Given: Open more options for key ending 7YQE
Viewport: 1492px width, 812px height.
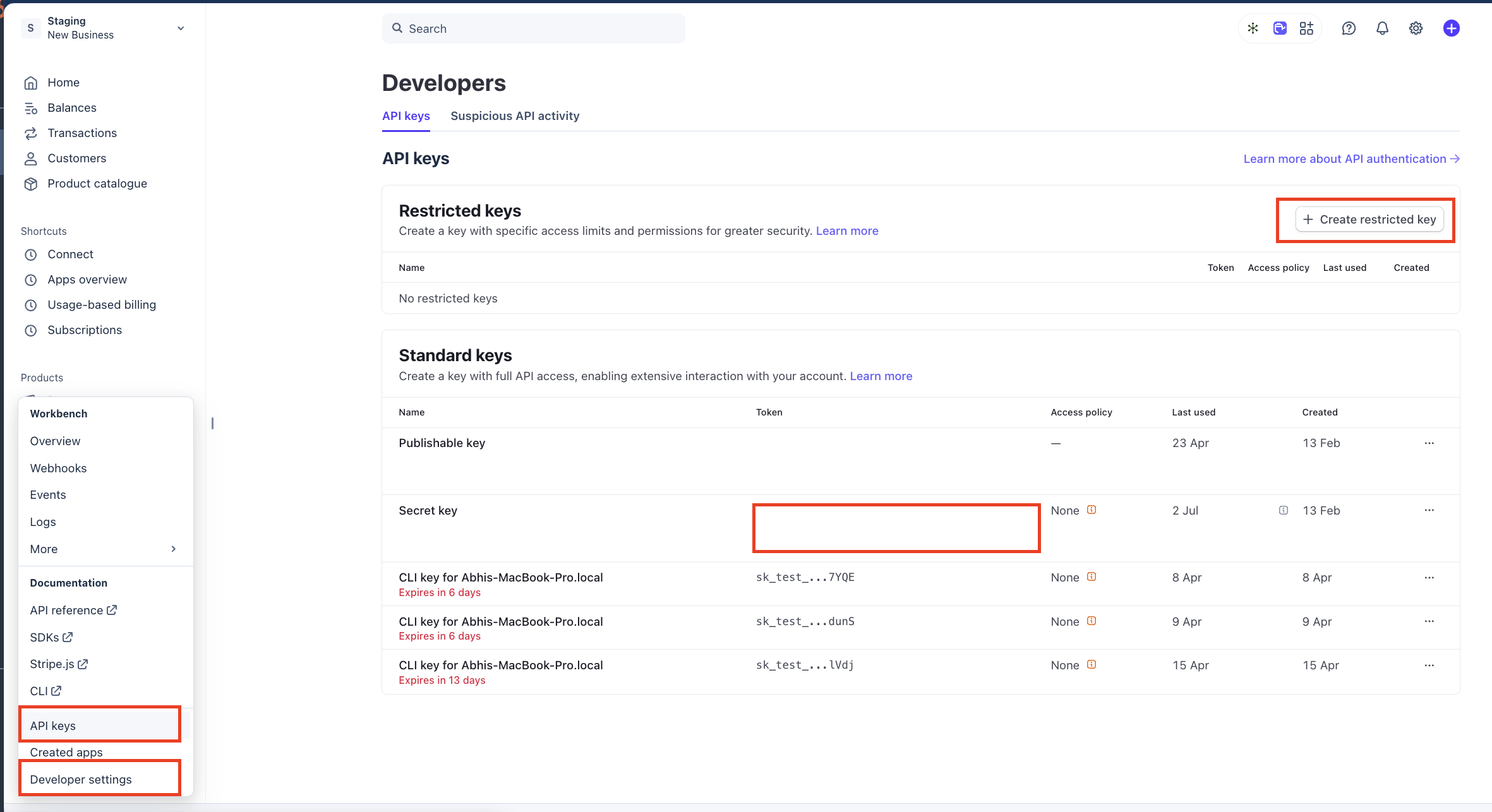Looking at the screenshot, I should tap(1429, 578).
